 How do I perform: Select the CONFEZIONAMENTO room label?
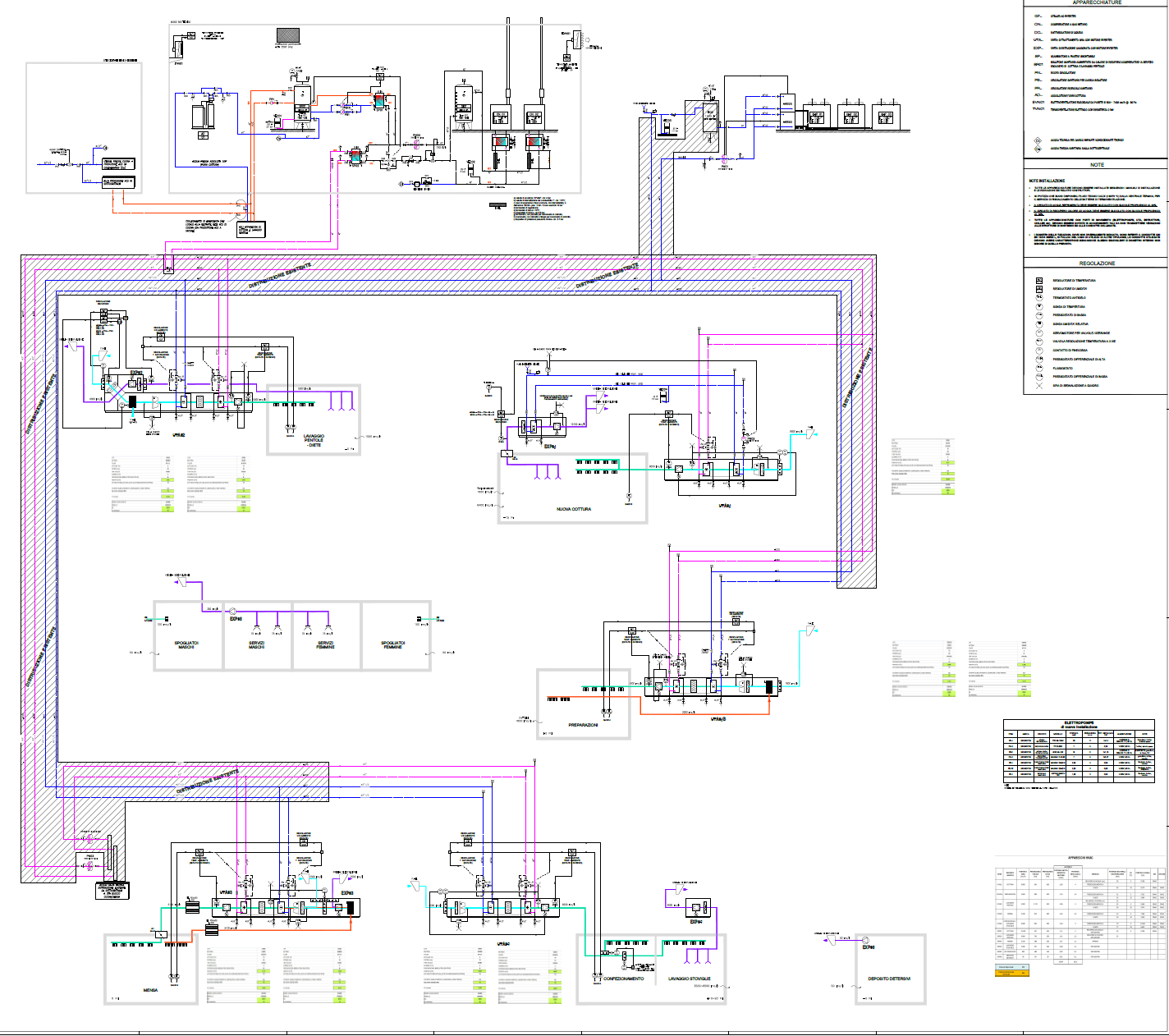point(624,979)
